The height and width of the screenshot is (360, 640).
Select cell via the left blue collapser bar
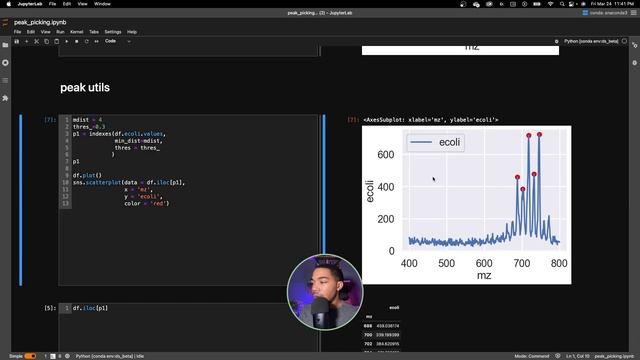21,200
